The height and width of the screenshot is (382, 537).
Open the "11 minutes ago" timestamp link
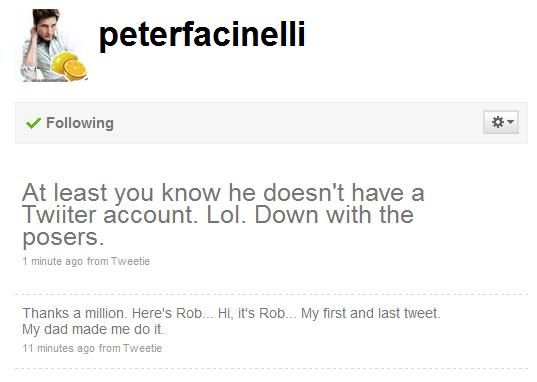pos(59,348)
